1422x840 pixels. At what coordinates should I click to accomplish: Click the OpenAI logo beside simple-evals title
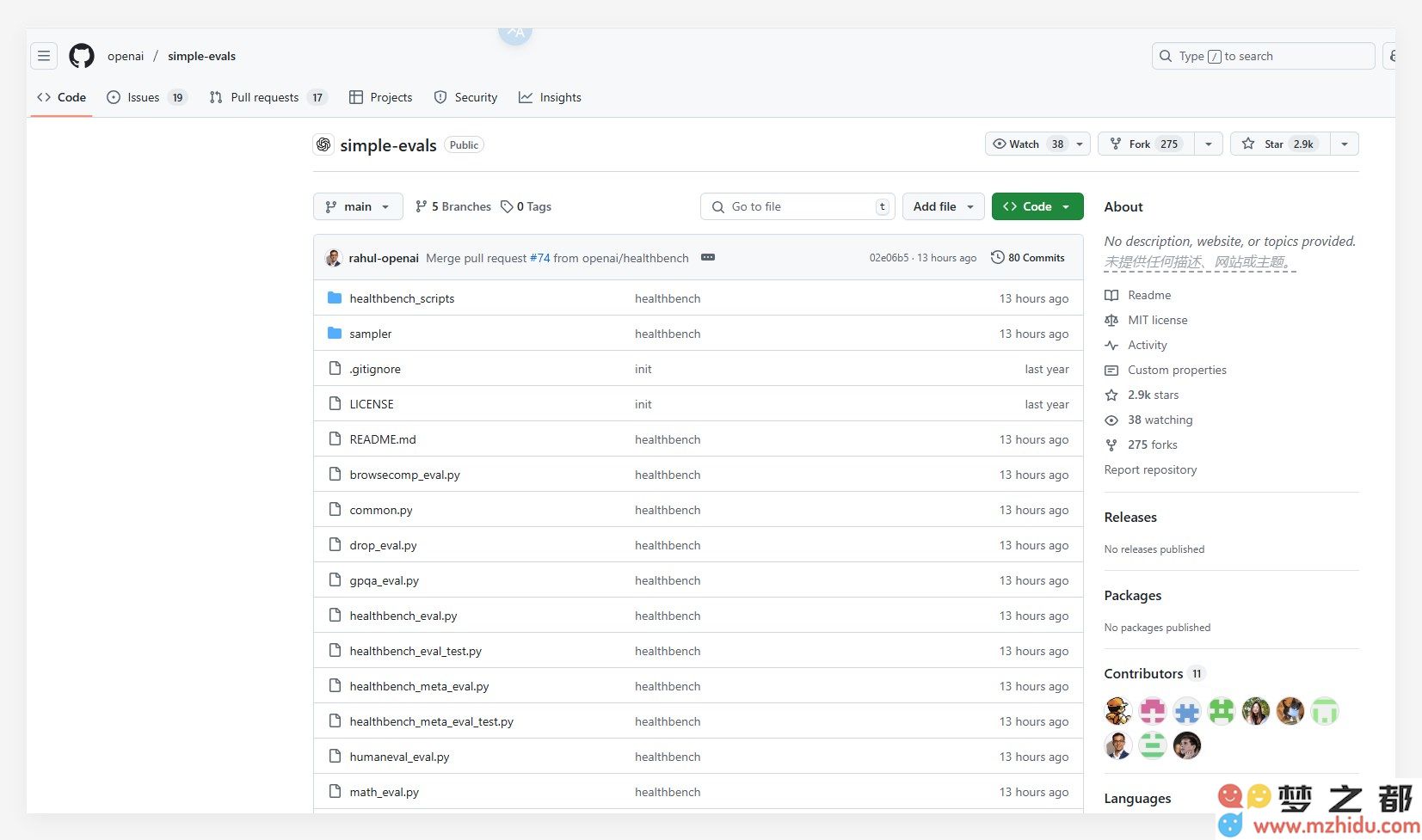tap(323, 144)
